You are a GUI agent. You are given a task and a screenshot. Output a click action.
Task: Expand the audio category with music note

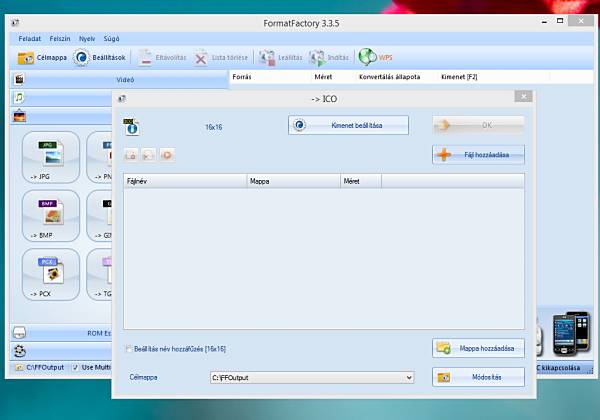(x=62, y=98)
